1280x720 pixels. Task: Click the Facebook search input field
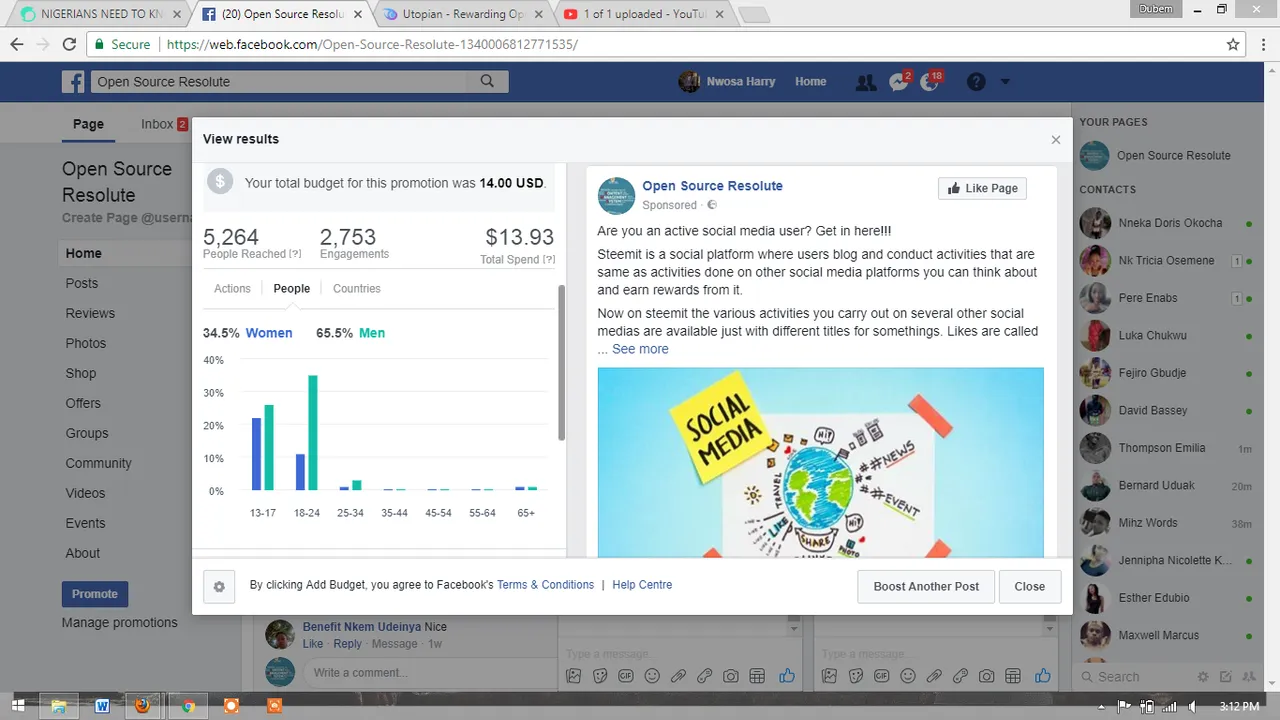click(x=279, y=82)
